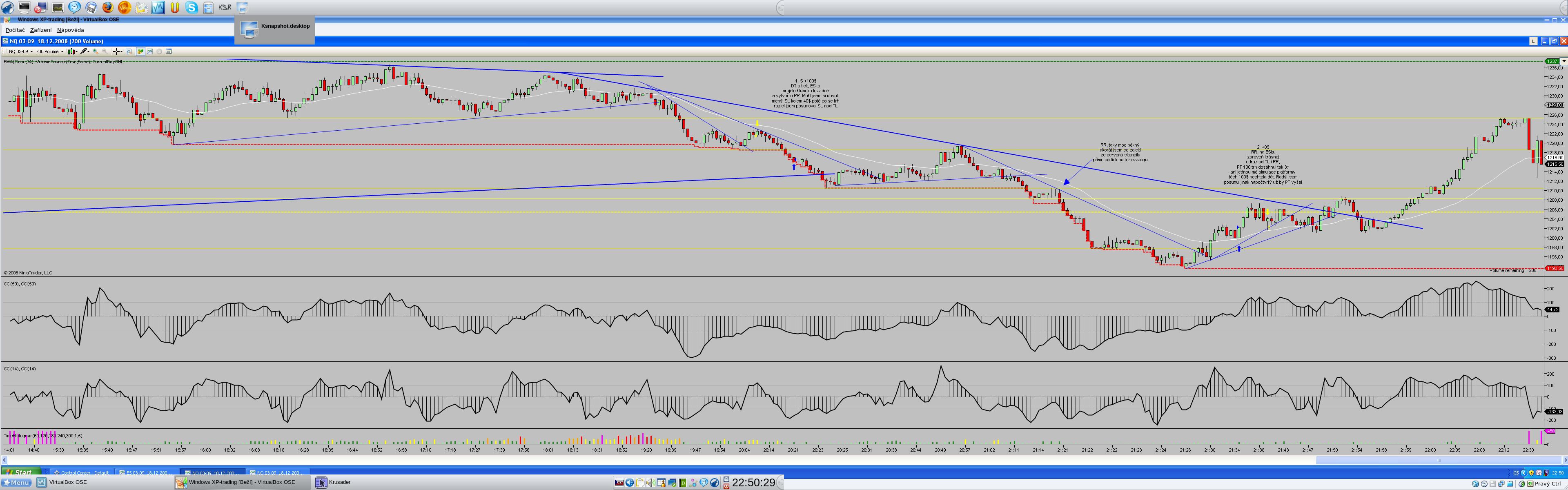Launch Firefox from the top panel
Screen dimensions: 1568x490
coord(108,7)
